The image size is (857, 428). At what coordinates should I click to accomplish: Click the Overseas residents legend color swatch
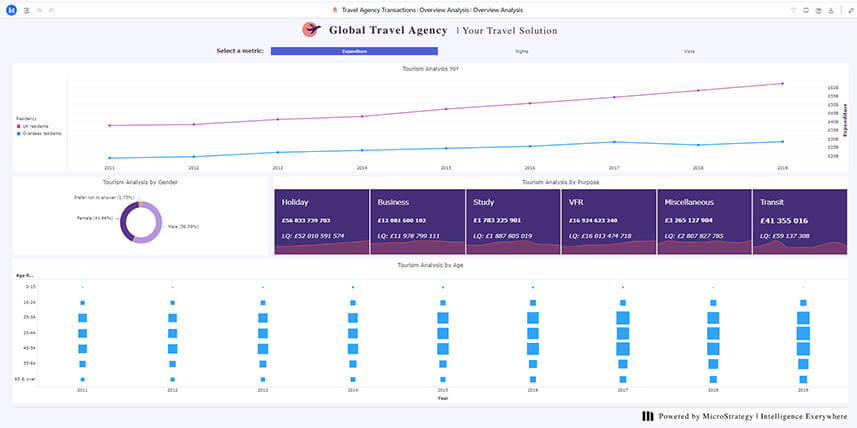18,132
